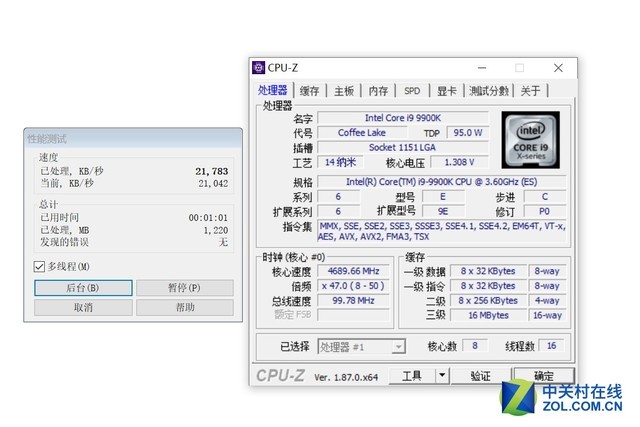Click the processor name Intel Core i9 9900K
The height and width of the screenshot is (427, 640).
403,118
